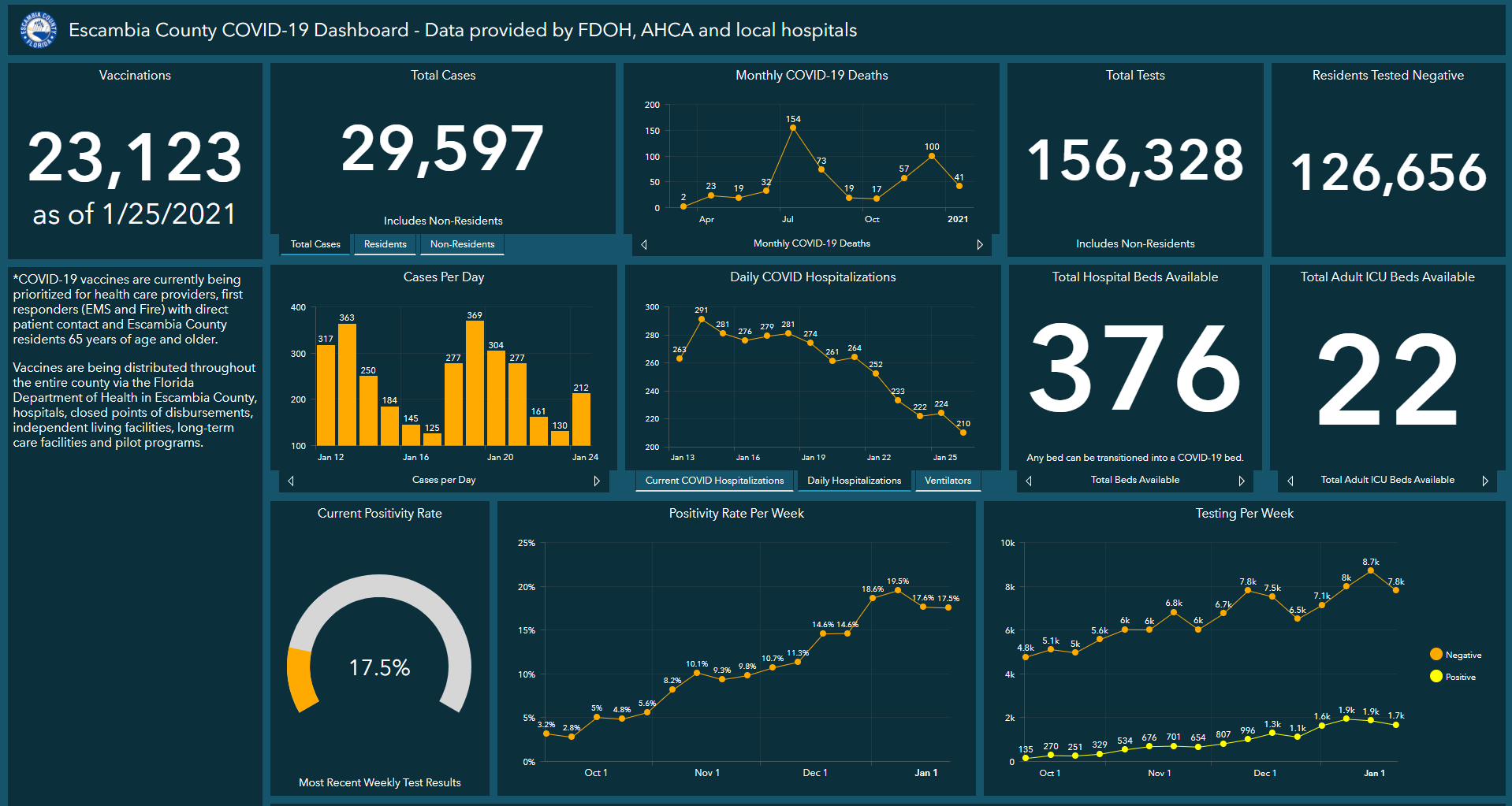Screen dimensions: 1512x806
Task: Click left arrow on Total Beds Available panel
Action: pos(1028,480)
